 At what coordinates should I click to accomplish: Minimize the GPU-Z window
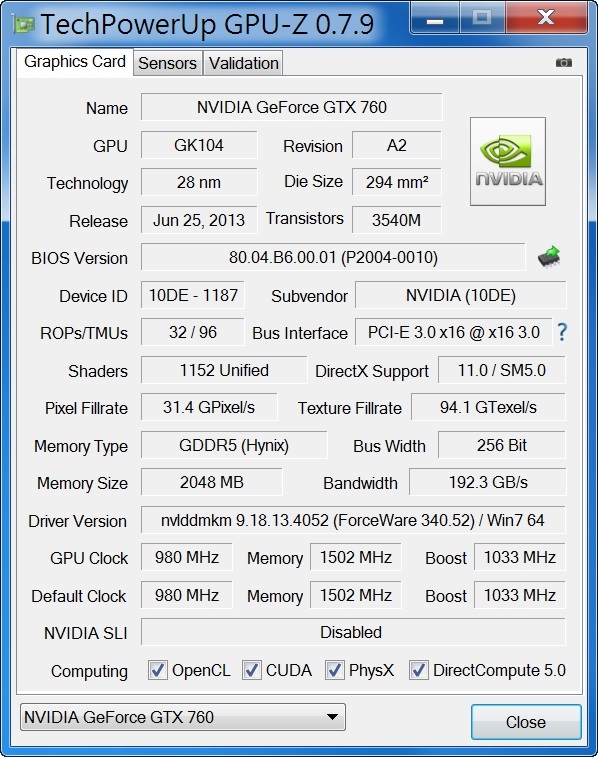pyautogui.click(x=435, y=19)
